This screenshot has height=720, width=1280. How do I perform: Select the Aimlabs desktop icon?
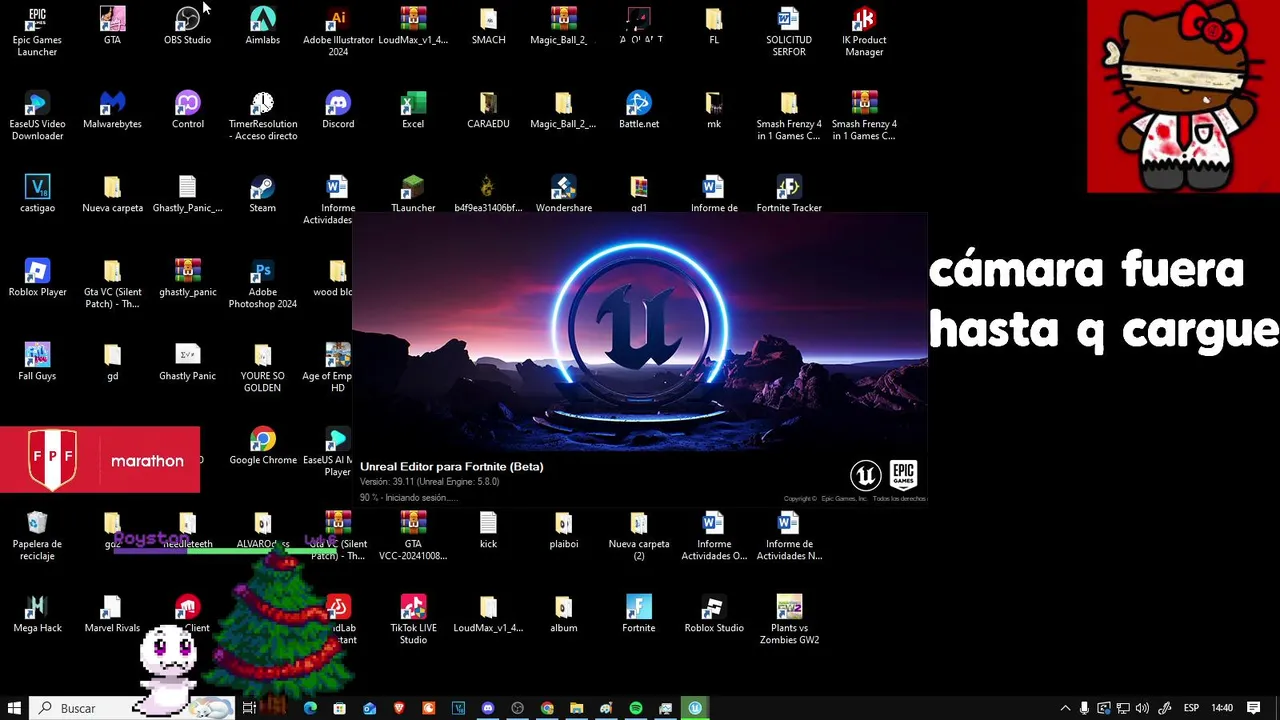(x=262, y=26)
